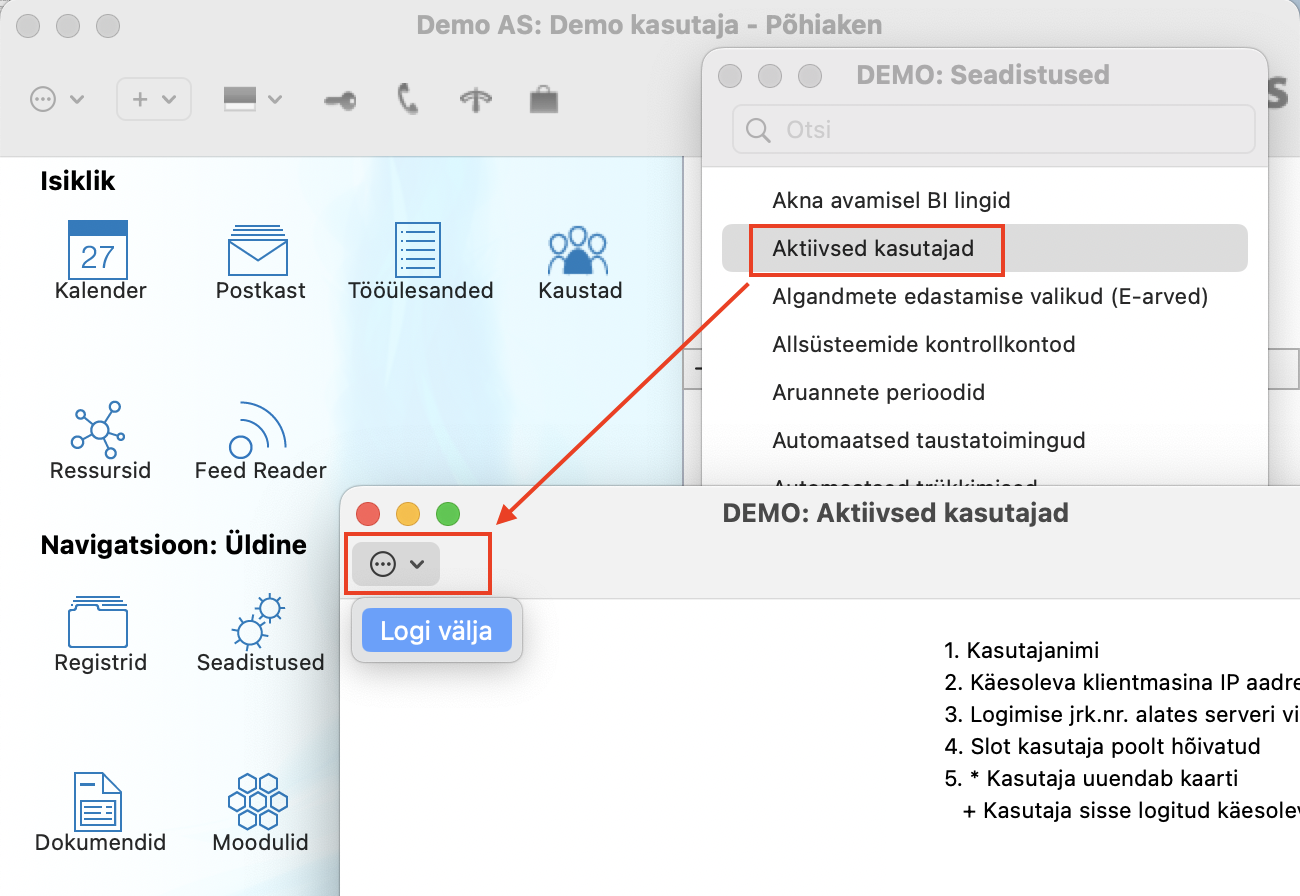Click the briefcase icon in toolbar
Image resolution: width=1300 pixels, height=896 pixels.
tap(544, 100)
